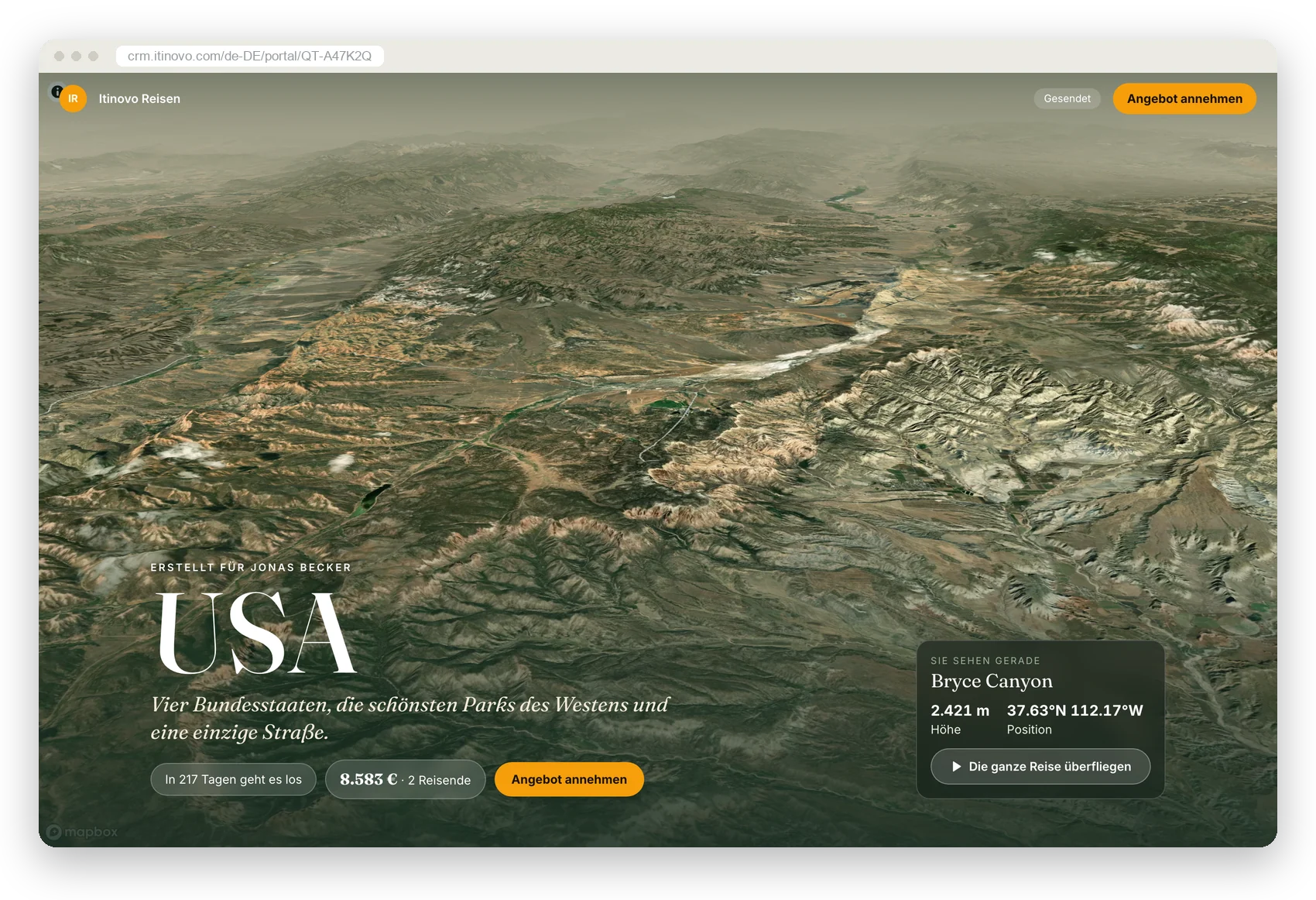The image size is (1316, 900).
Task: Click the Position label
Action: (x=1029, y=730)
